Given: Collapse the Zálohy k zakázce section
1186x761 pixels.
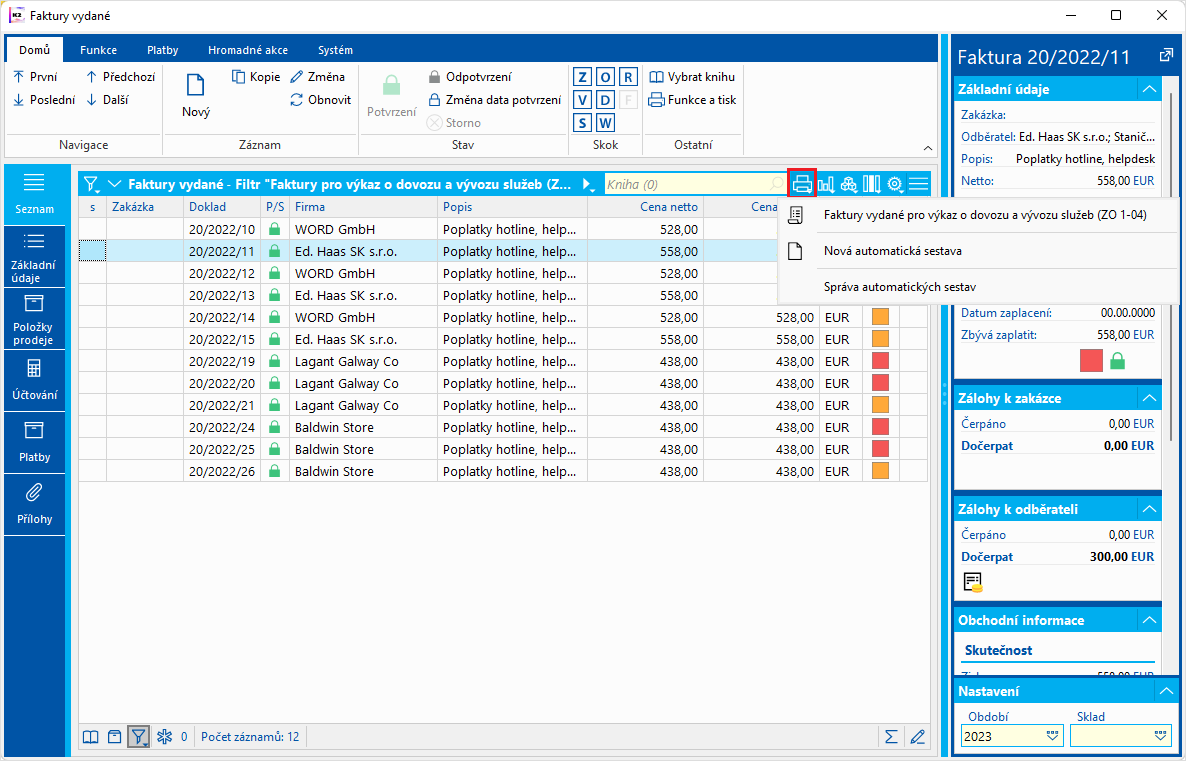Looking at the screenshot, I should pyautogui.click(x=1149, y=398).
